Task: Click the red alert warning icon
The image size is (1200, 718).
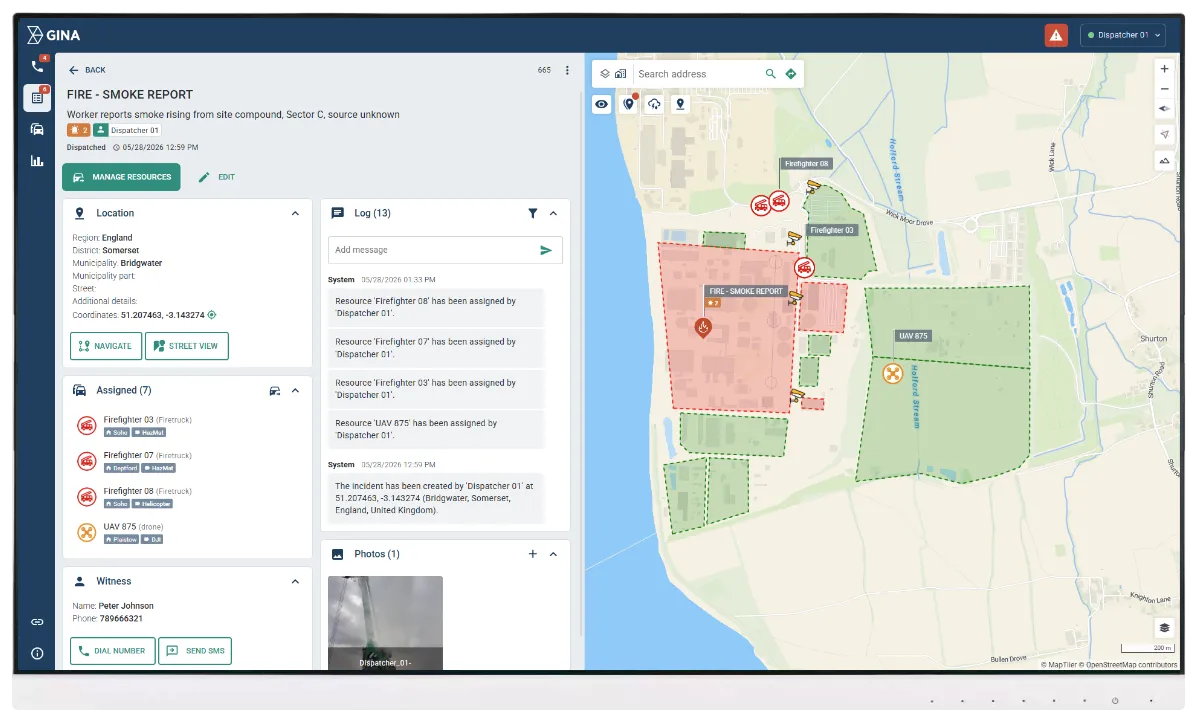Action: pyautogui.click(x=1056, y=35)
